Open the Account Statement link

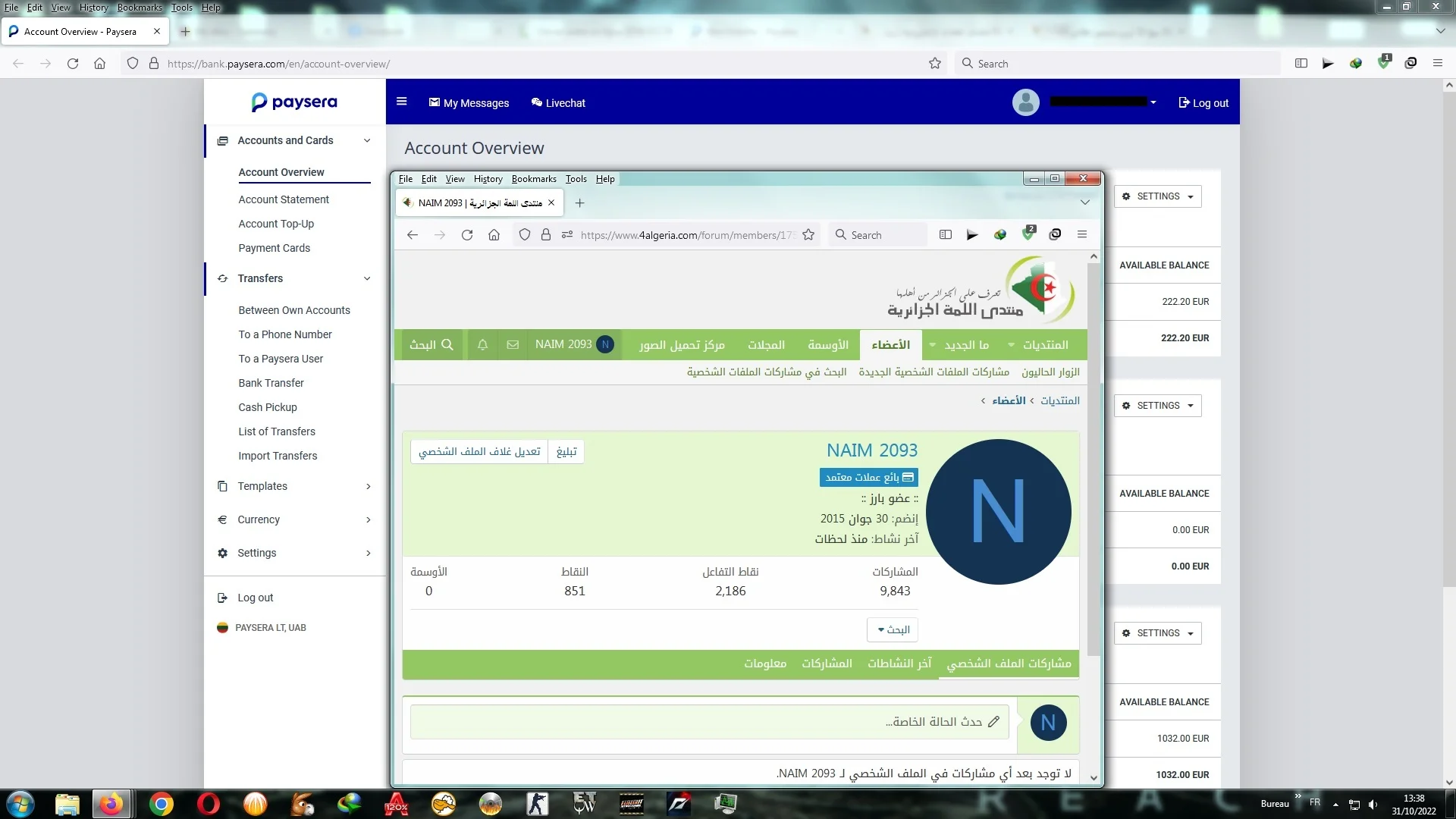point(284,199)
